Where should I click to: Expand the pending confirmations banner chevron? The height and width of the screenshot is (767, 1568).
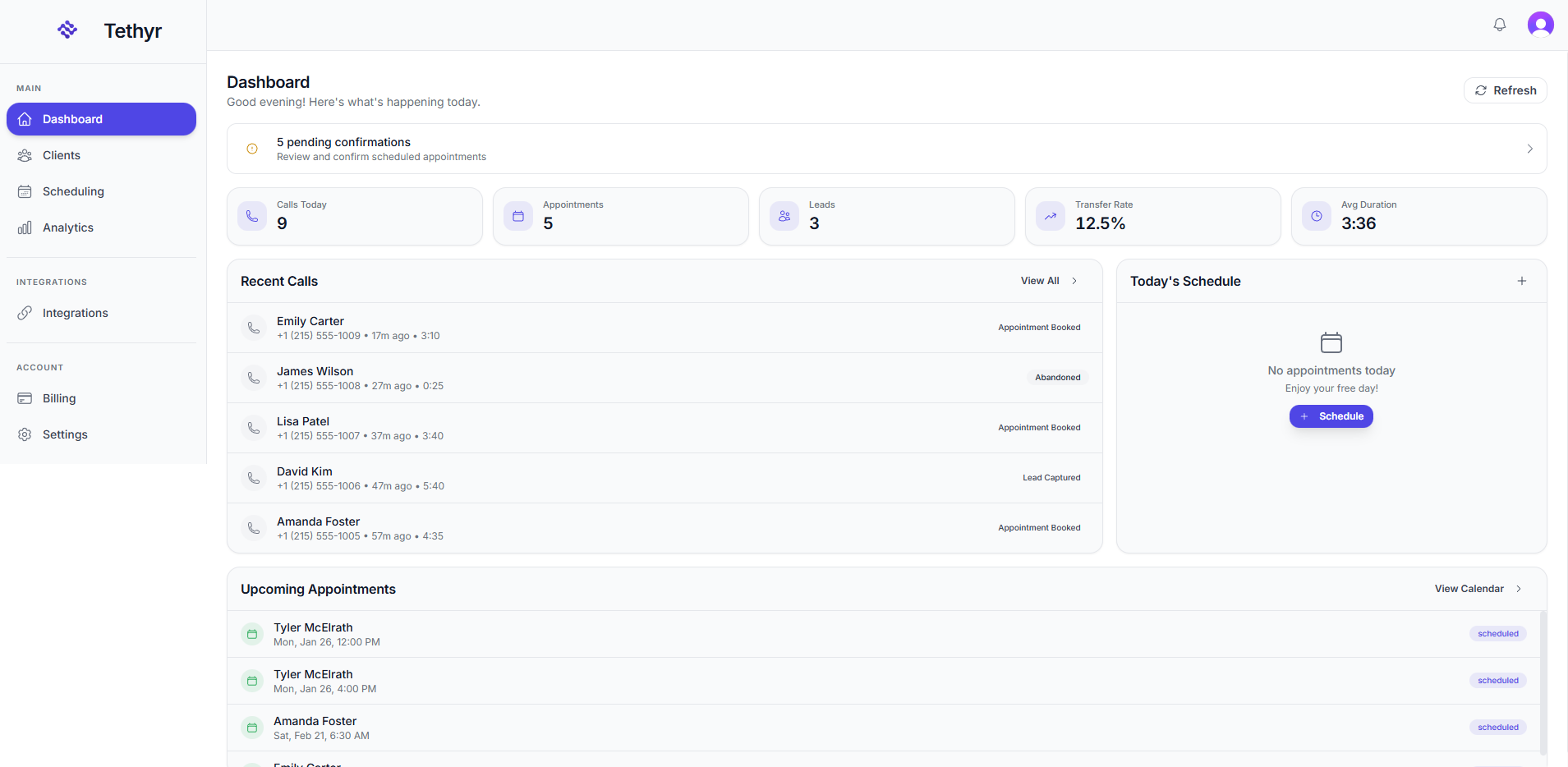pos(1529,149)
